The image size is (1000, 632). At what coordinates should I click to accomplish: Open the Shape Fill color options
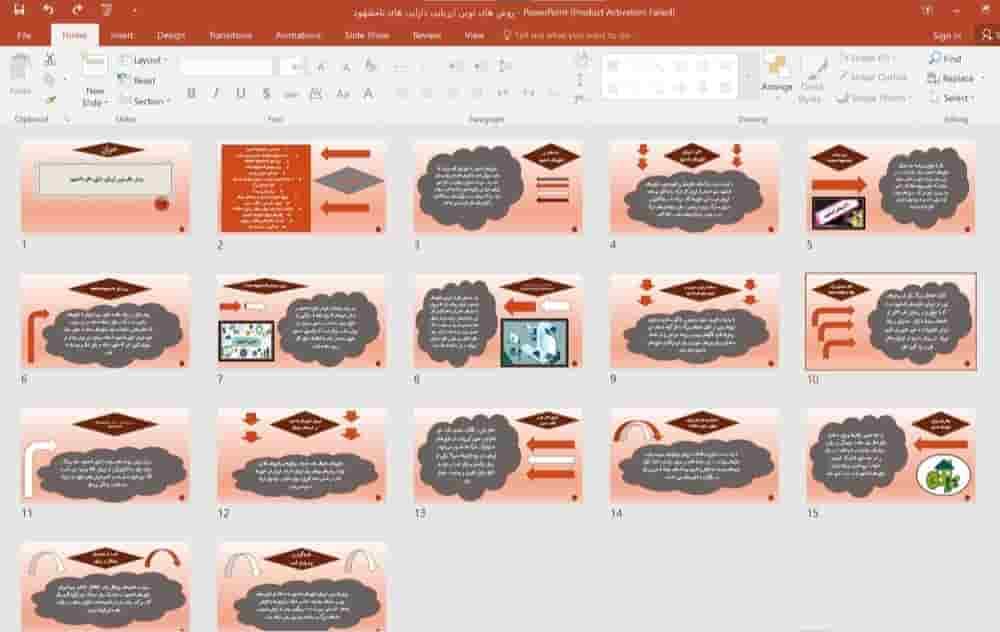pyautogui.click(x=867, y=59)
